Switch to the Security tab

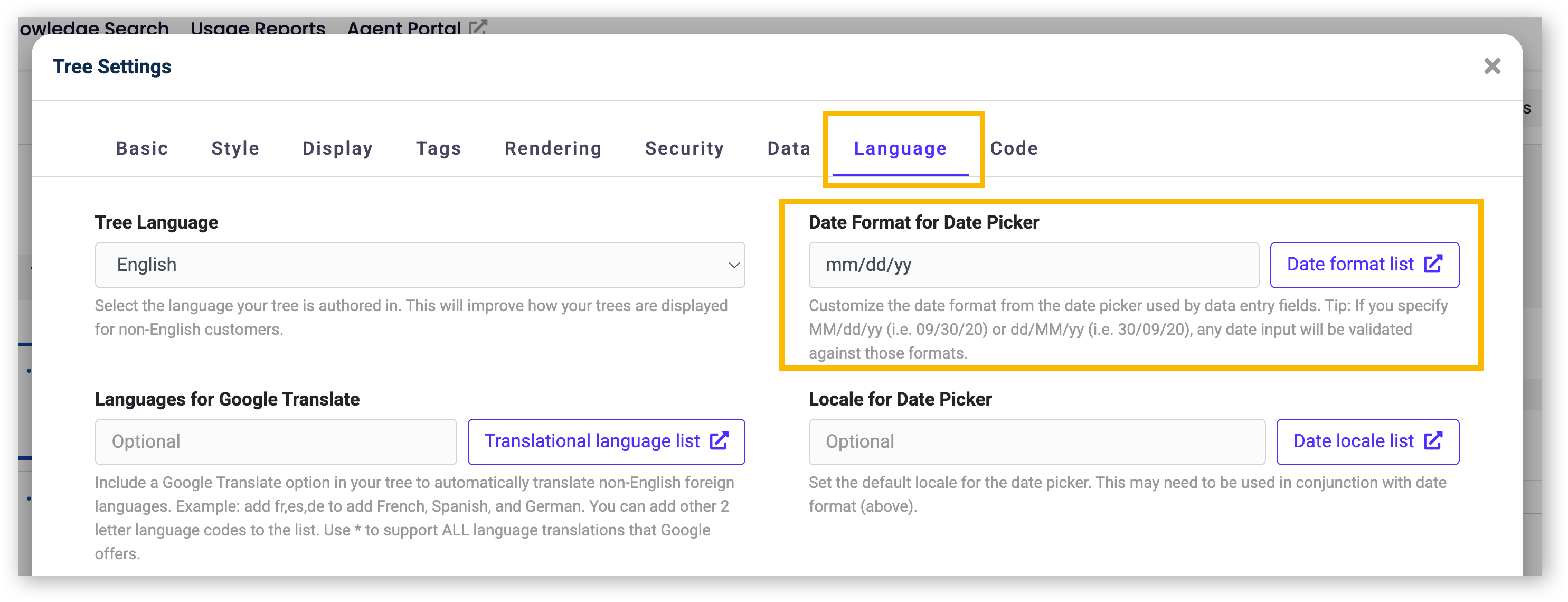click(x=685, y=148)
